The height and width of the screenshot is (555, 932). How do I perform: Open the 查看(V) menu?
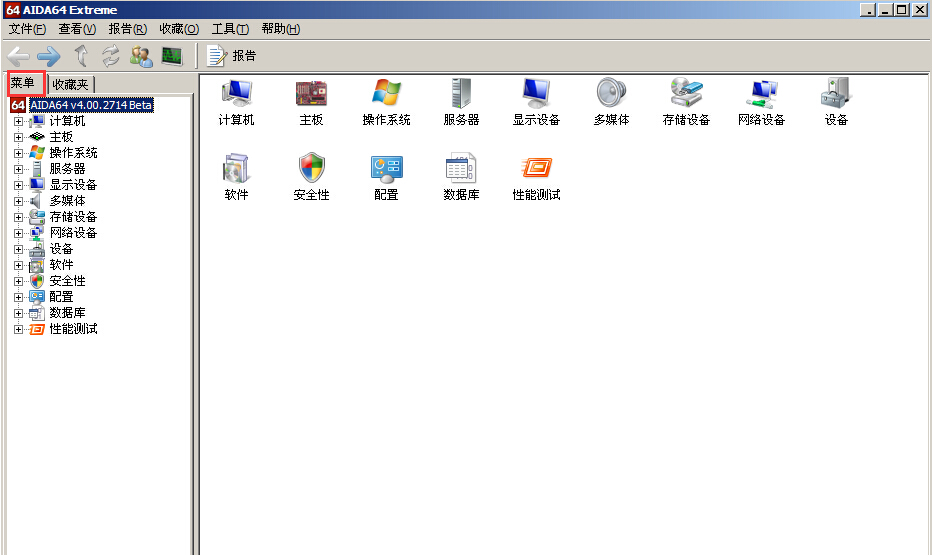(x=77, y=29)
